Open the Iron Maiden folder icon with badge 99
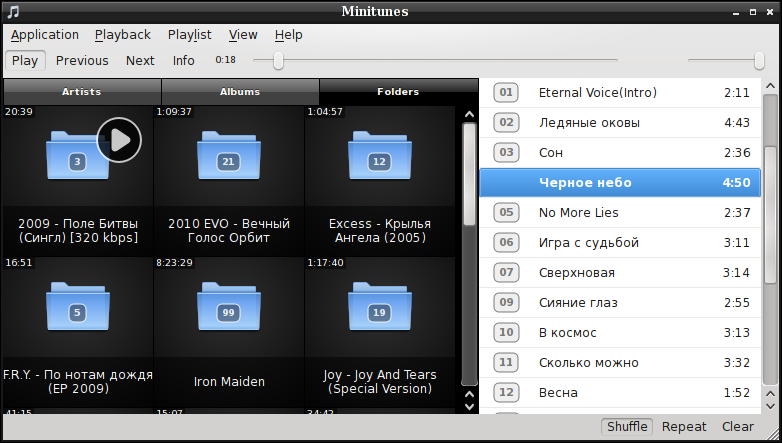 228,306
